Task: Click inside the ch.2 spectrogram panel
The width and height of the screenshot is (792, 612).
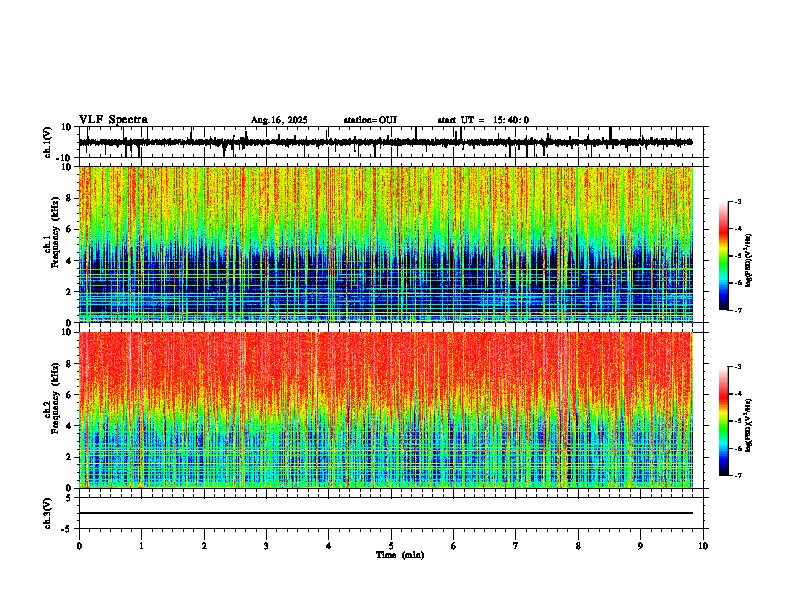Action: tap(385, 410)
